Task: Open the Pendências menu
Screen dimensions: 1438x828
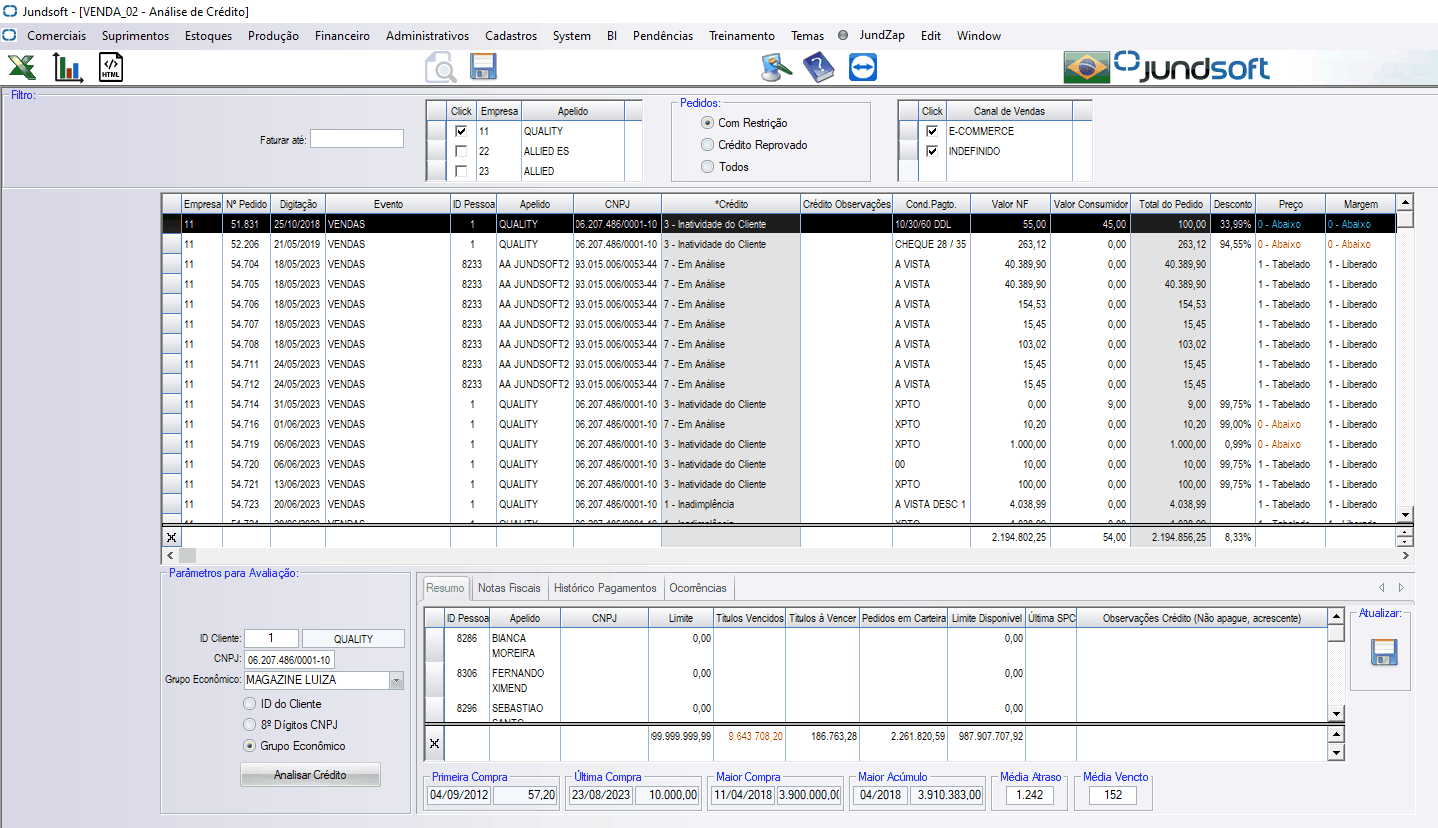Action: (663, 35)
